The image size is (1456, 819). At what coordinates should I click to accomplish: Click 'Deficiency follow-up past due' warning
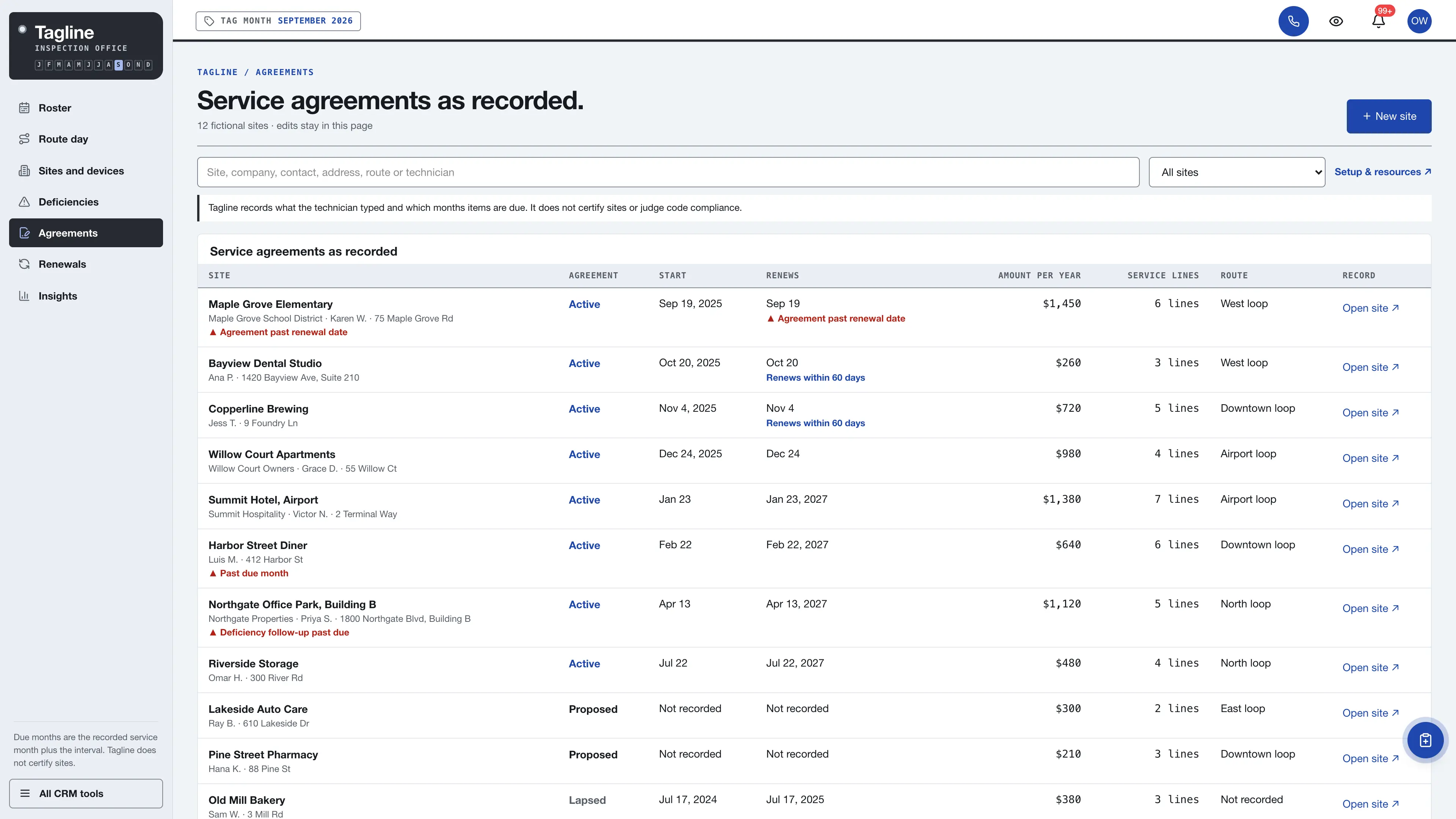click(279, 632)
